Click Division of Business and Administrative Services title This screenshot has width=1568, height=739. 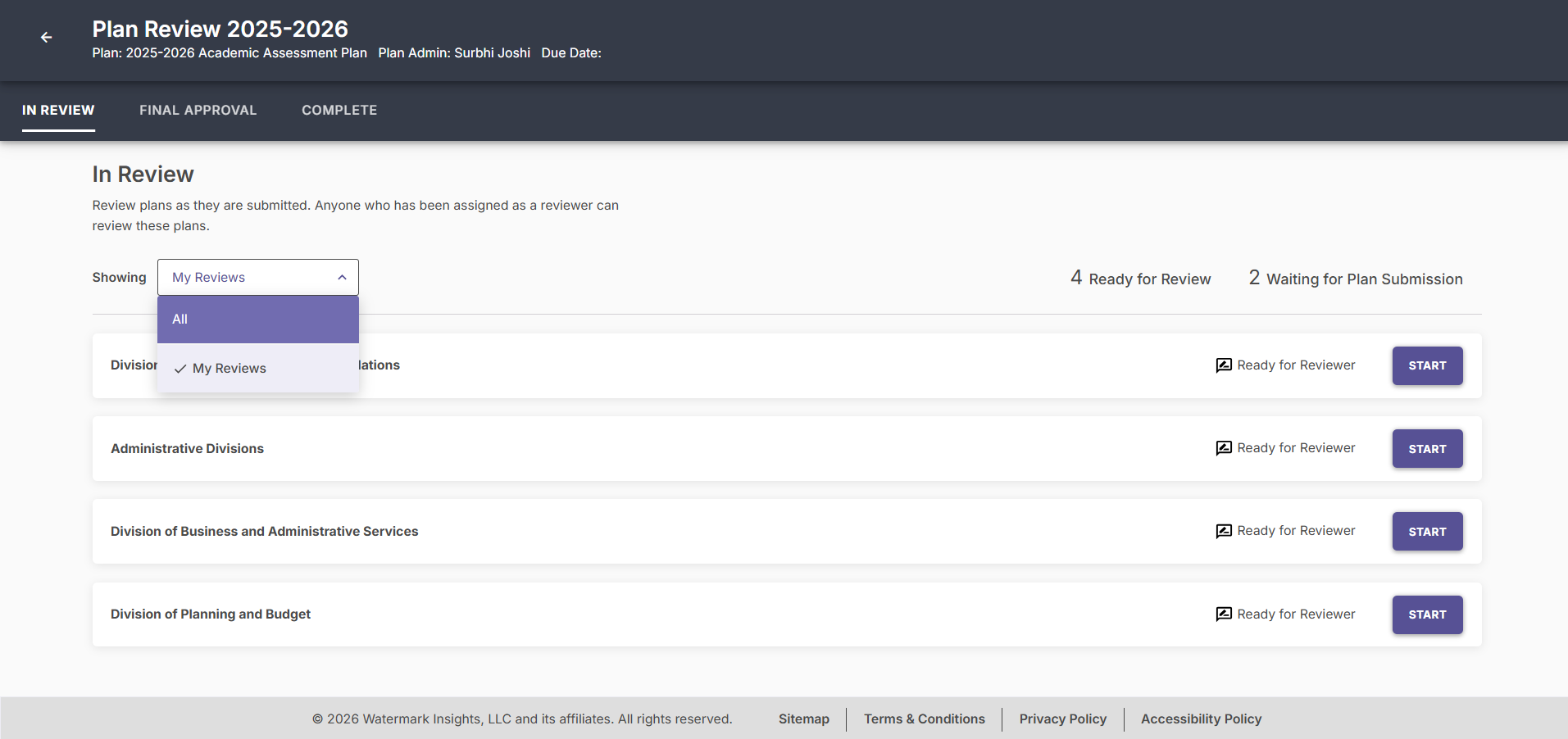point(265,531)
